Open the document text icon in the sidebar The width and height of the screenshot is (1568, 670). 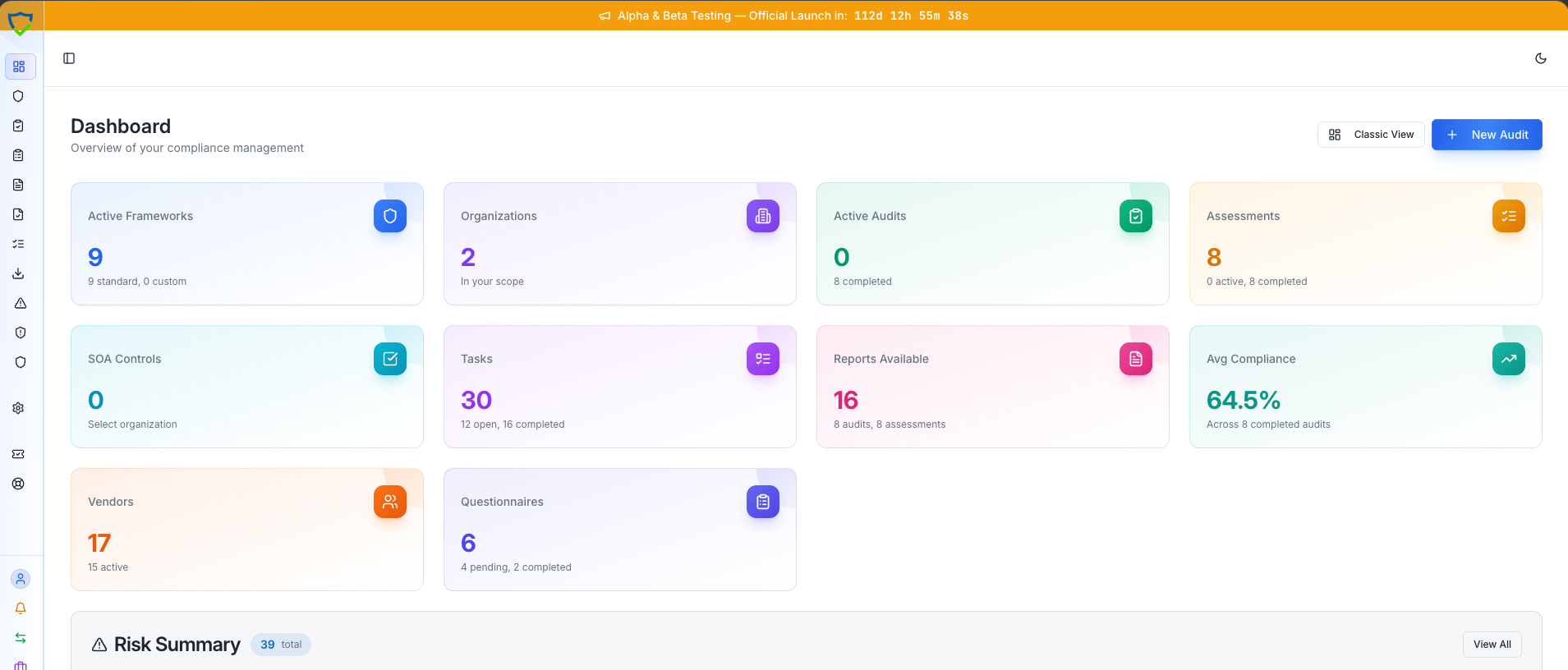pyautogui.click(x=18, y=185)
